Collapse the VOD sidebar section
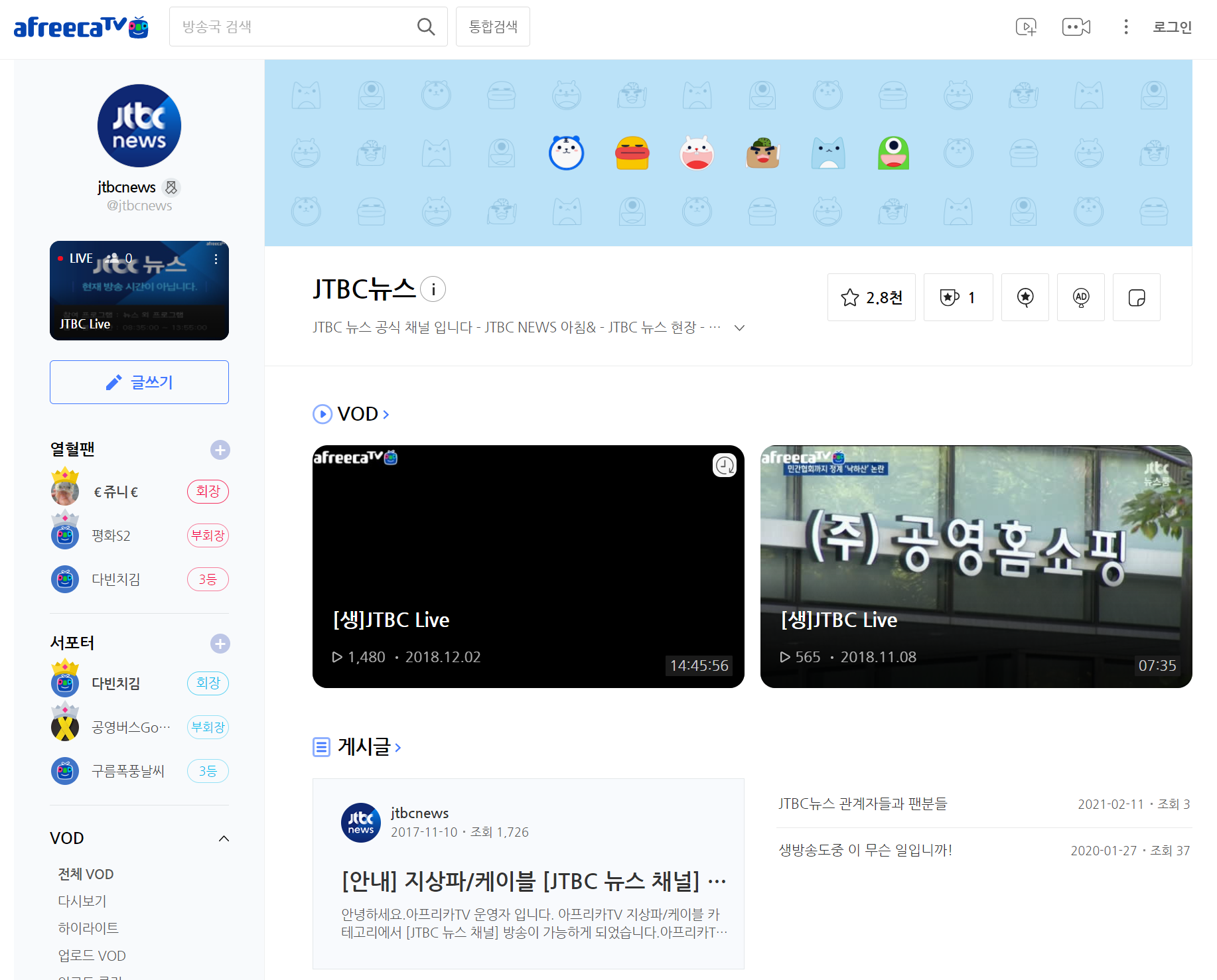 point(224,839)
